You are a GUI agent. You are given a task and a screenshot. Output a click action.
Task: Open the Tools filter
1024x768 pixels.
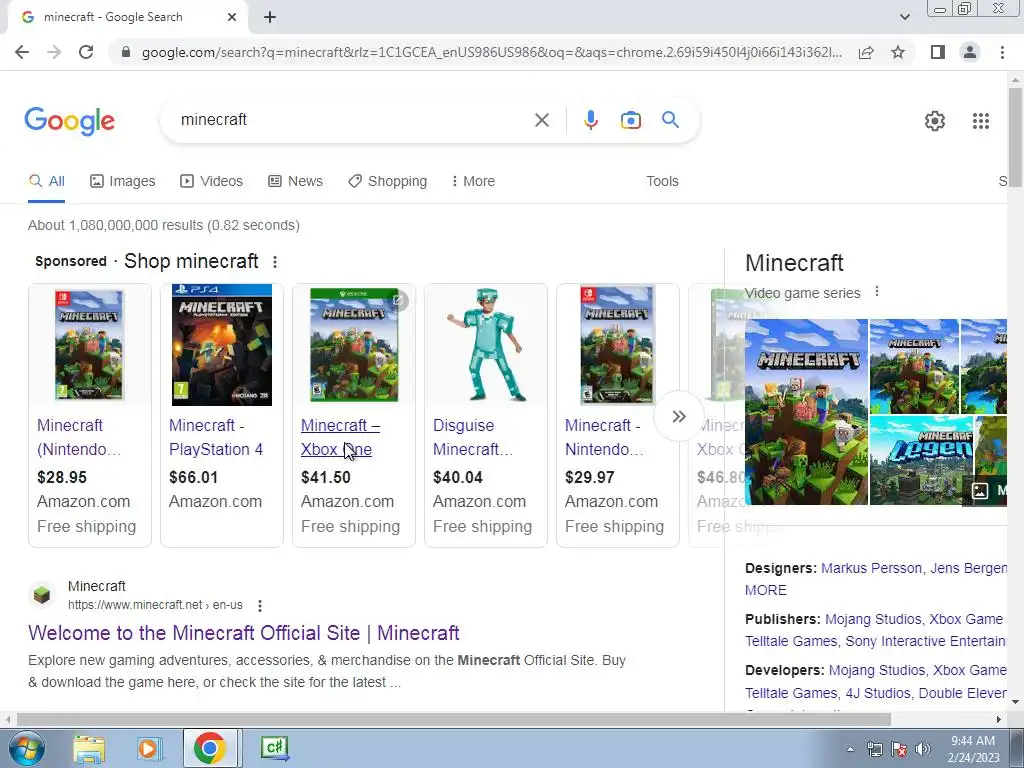(662, 181)
